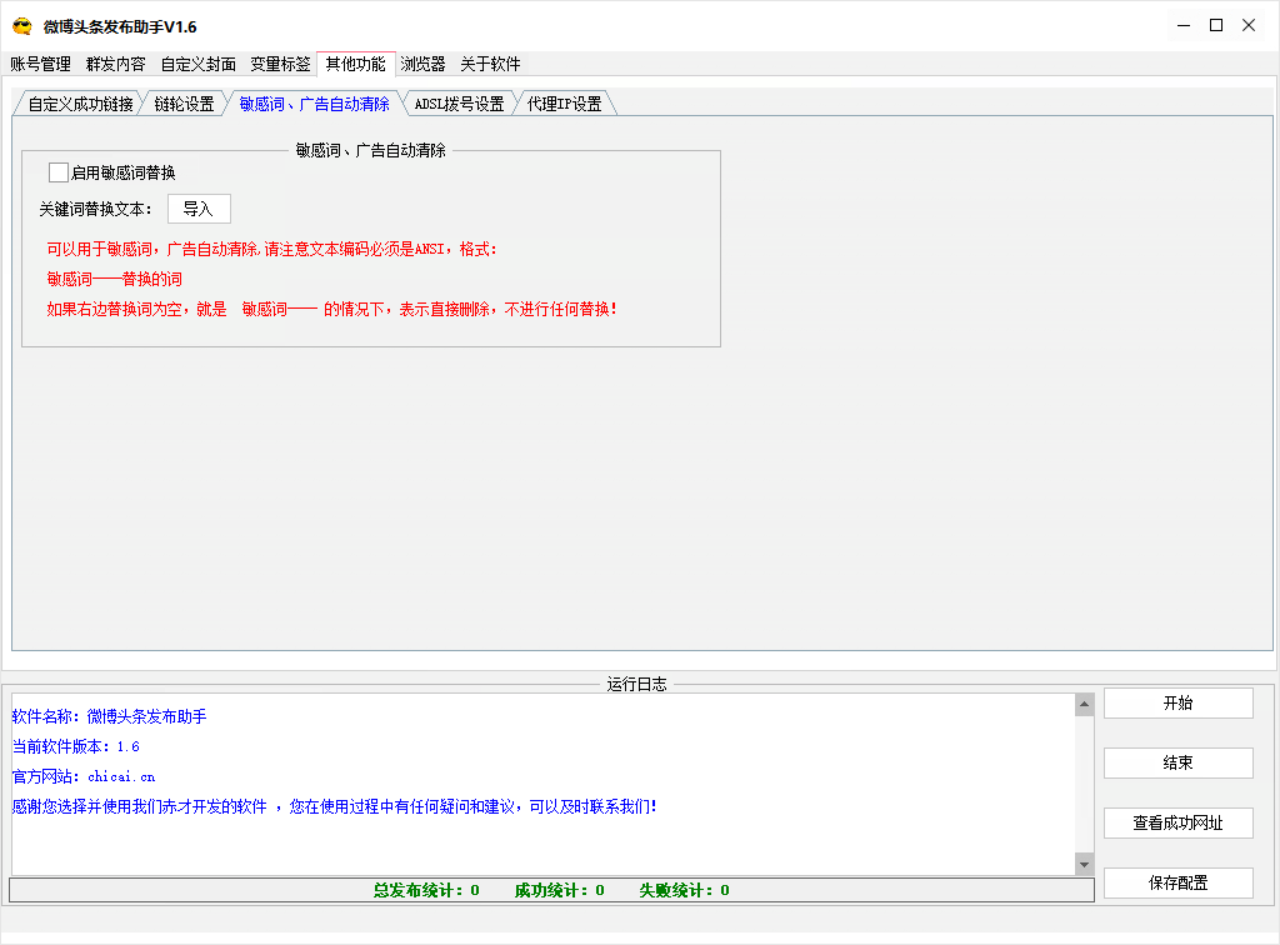Close the 微博头条发布助手 window
Screen dimensions: 1280x945
click(x=1249, y=26)
